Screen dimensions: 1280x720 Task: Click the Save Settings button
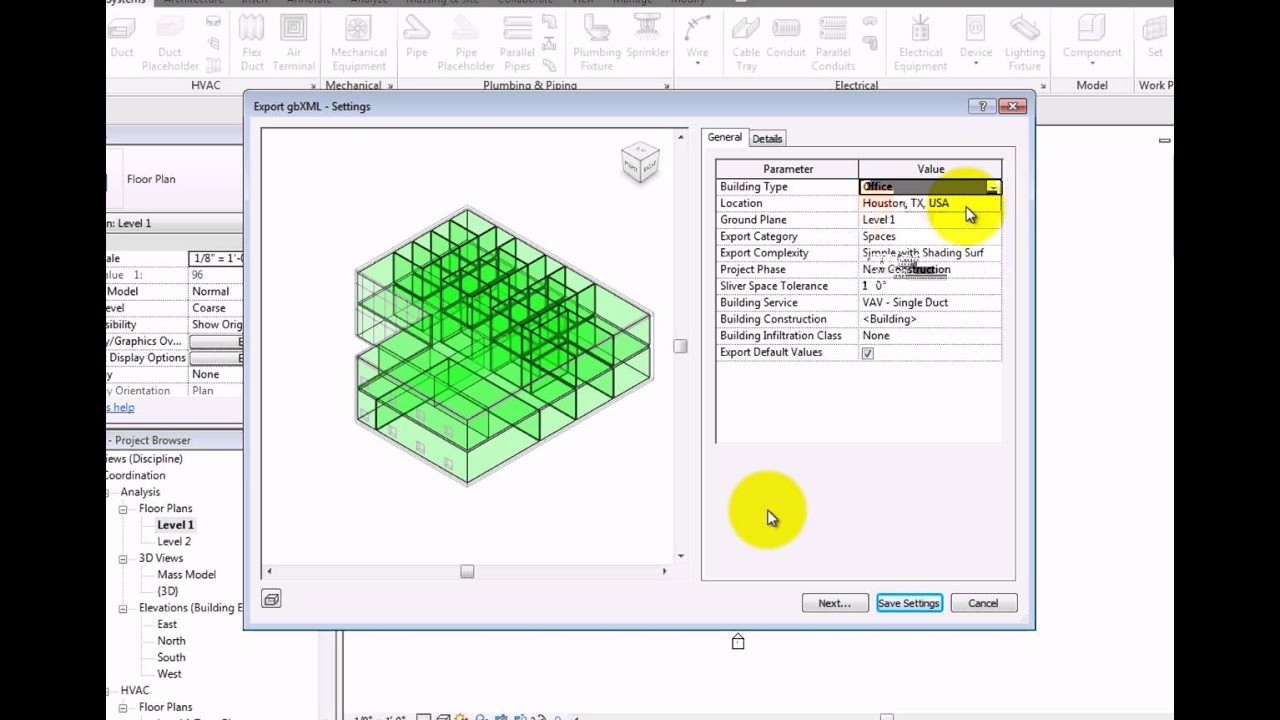pos(909,603)
